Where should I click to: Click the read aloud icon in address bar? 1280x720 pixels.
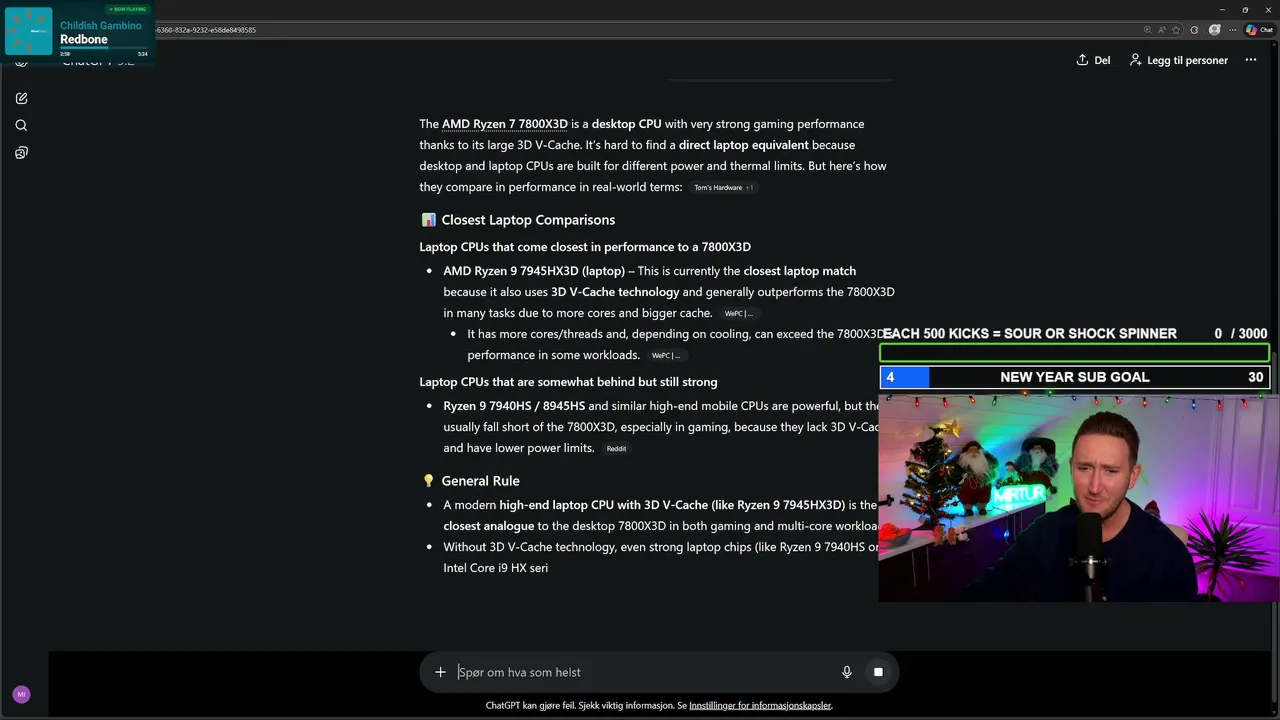pos(1162,30)
